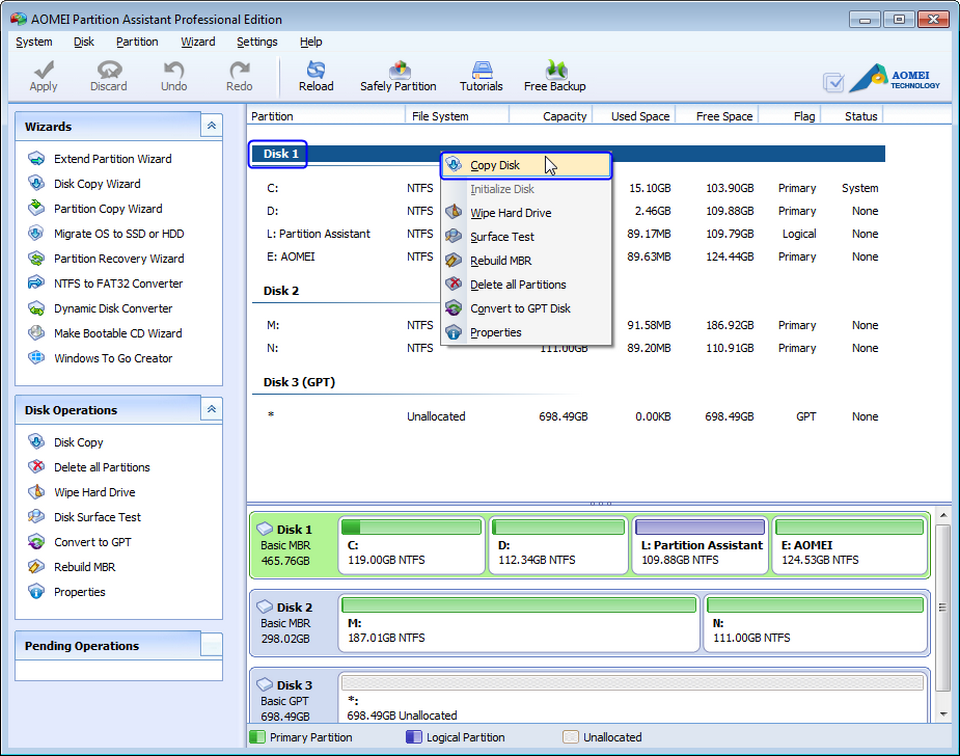Open the Partition menu
This screenshot has height=756, width=960.
click(x=137, y=42)
